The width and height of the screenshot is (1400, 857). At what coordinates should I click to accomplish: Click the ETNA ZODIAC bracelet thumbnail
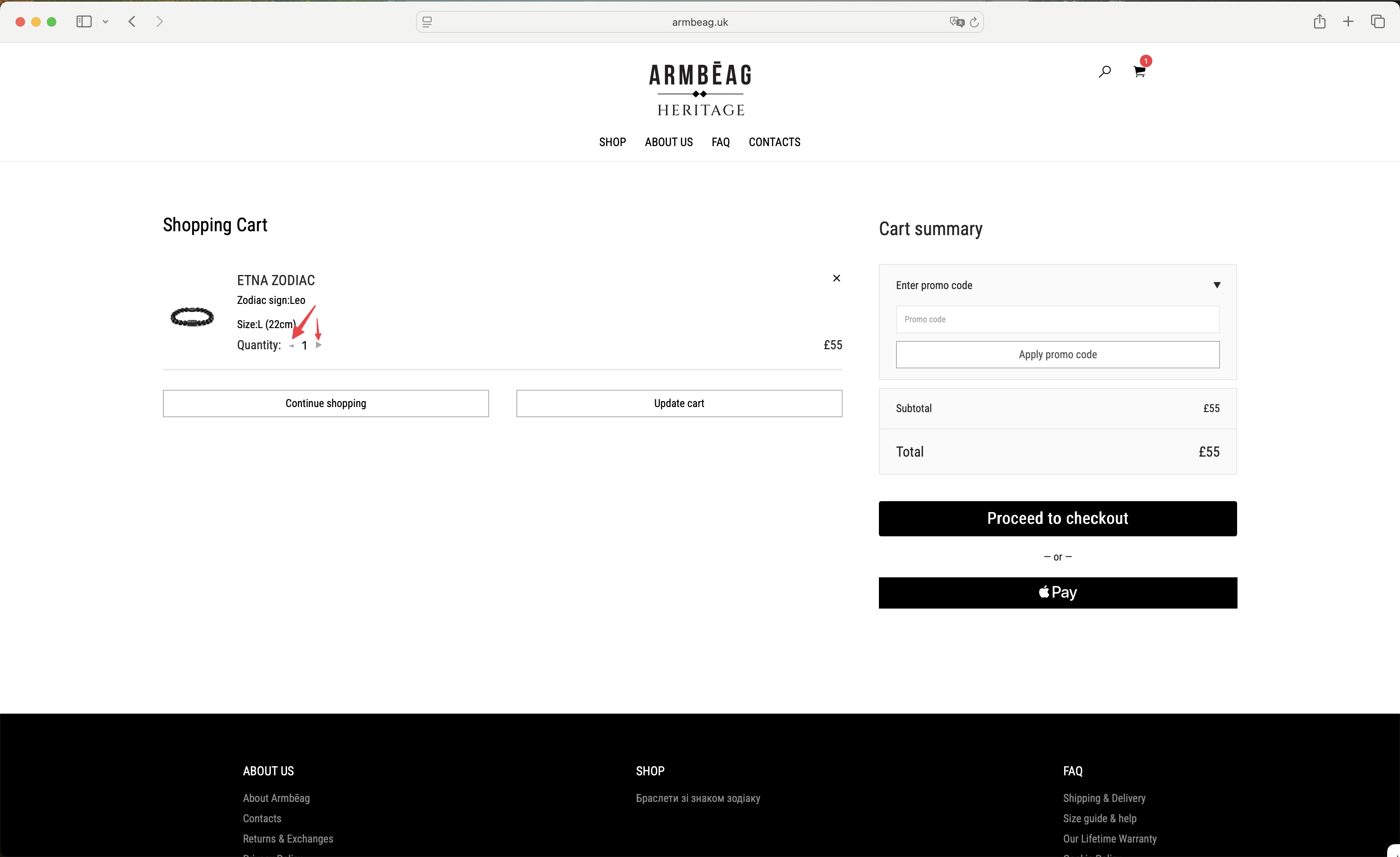coord(192,316)
